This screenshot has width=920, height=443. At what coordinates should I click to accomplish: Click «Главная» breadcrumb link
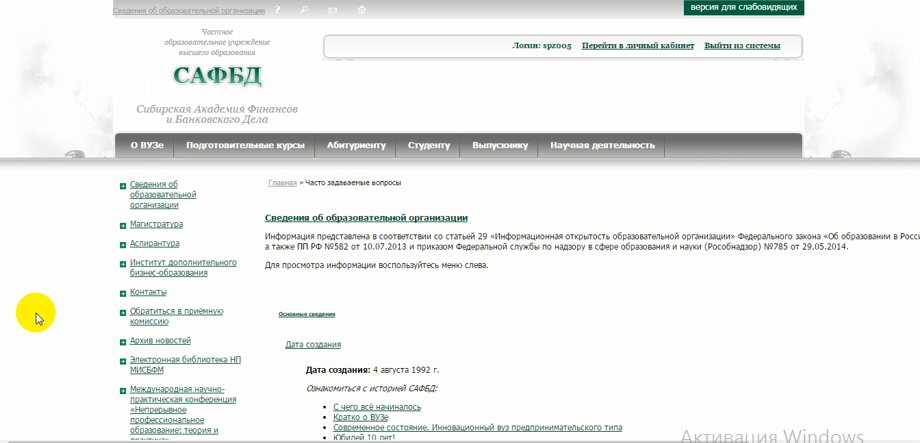(x=282, y=183)
